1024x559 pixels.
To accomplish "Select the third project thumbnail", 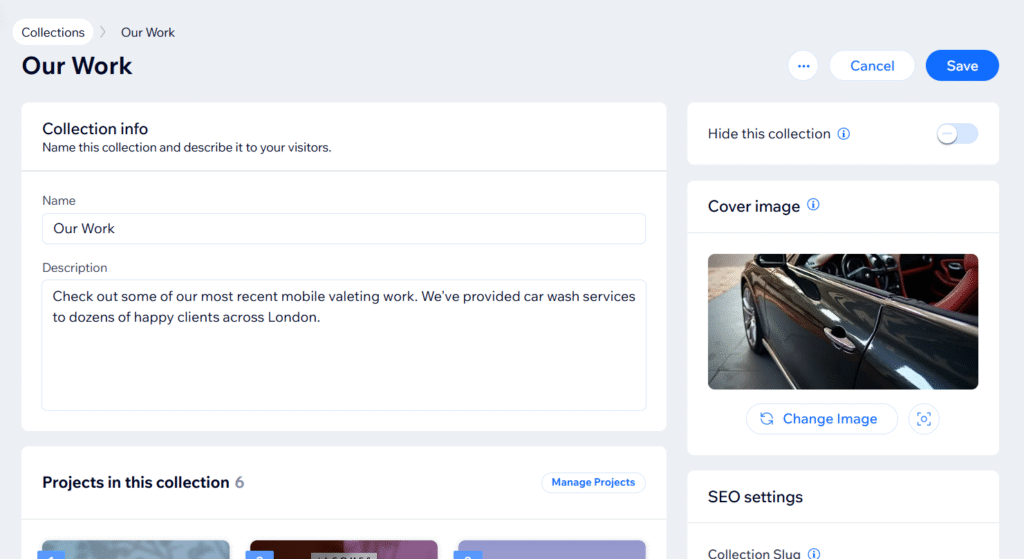I will [551, 549].
